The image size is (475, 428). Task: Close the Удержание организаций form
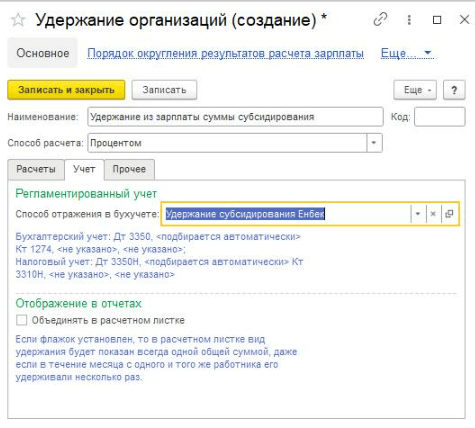tap(464, 20)
